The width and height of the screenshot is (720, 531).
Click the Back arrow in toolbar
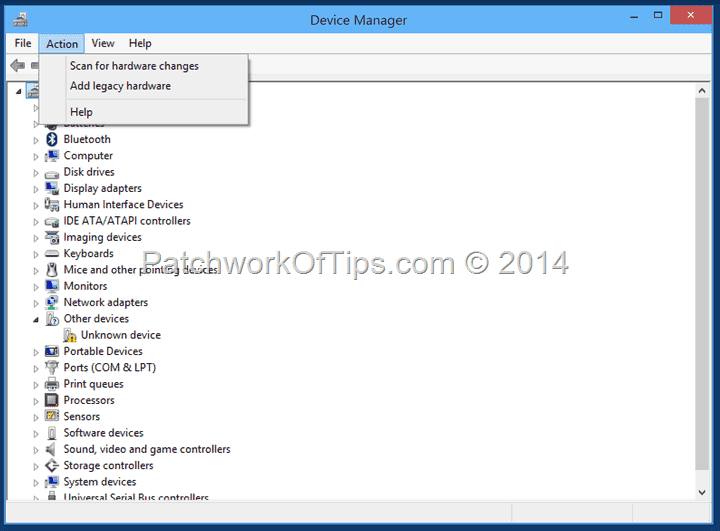17,66
